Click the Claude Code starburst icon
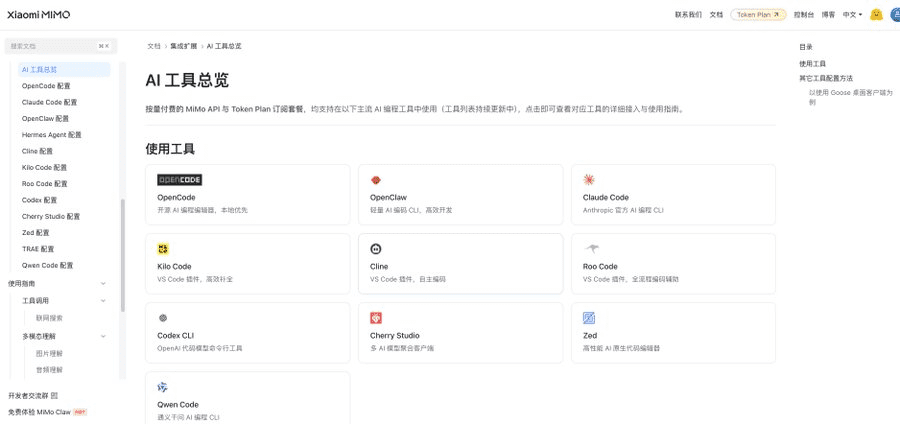Image resolution: width=900 pixels, height=424 pixels. pos(589,180)
